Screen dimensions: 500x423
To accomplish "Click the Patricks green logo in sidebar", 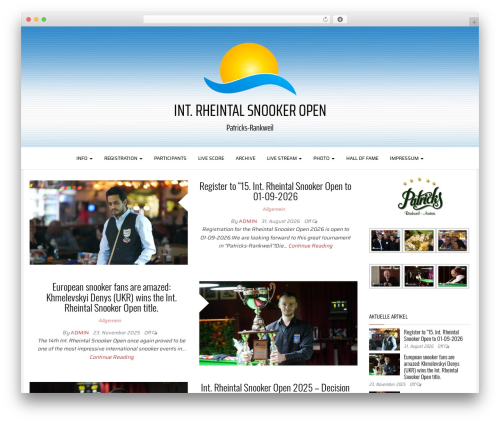I will click(x=420, y=197).
